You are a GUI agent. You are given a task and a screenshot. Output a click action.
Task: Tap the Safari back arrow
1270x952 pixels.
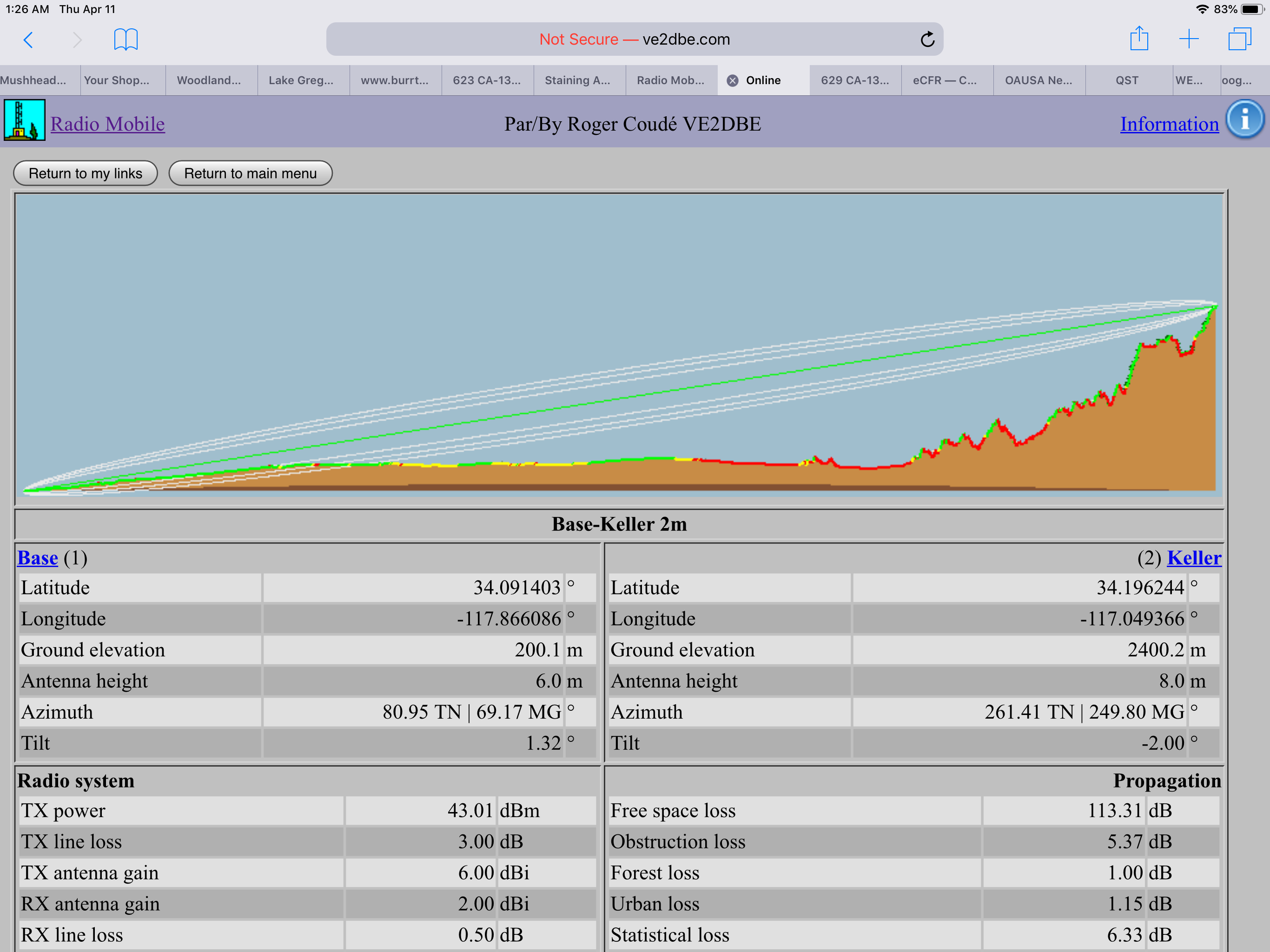[28, 40]
